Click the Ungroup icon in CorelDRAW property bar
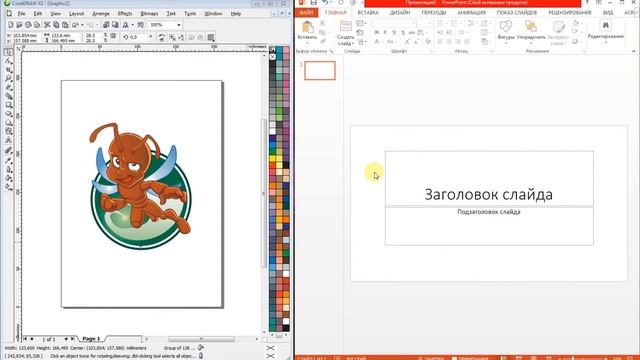 (173, 38)
